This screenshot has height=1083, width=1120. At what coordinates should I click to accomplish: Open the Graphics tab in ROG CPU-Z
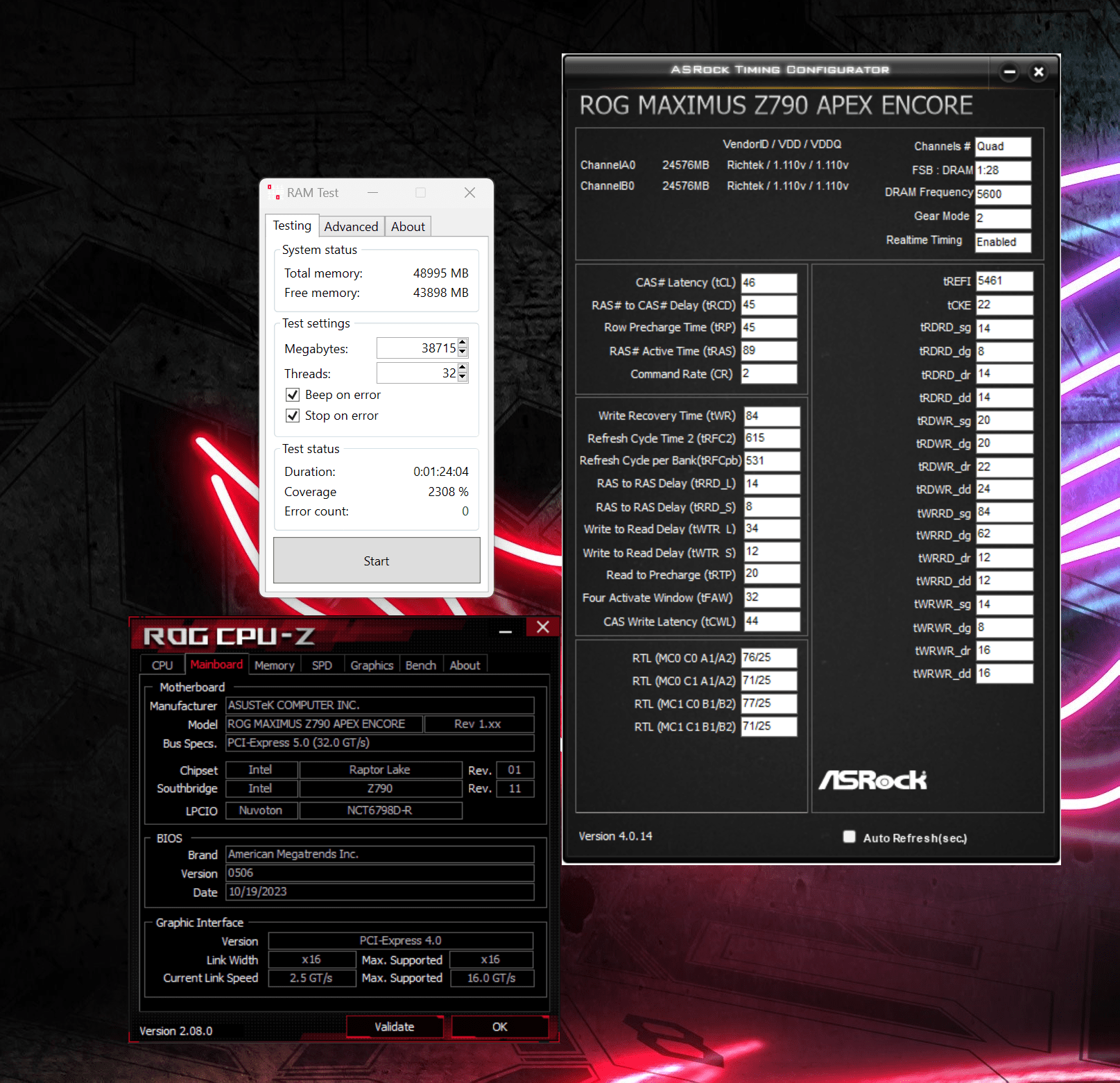[372, 665]
